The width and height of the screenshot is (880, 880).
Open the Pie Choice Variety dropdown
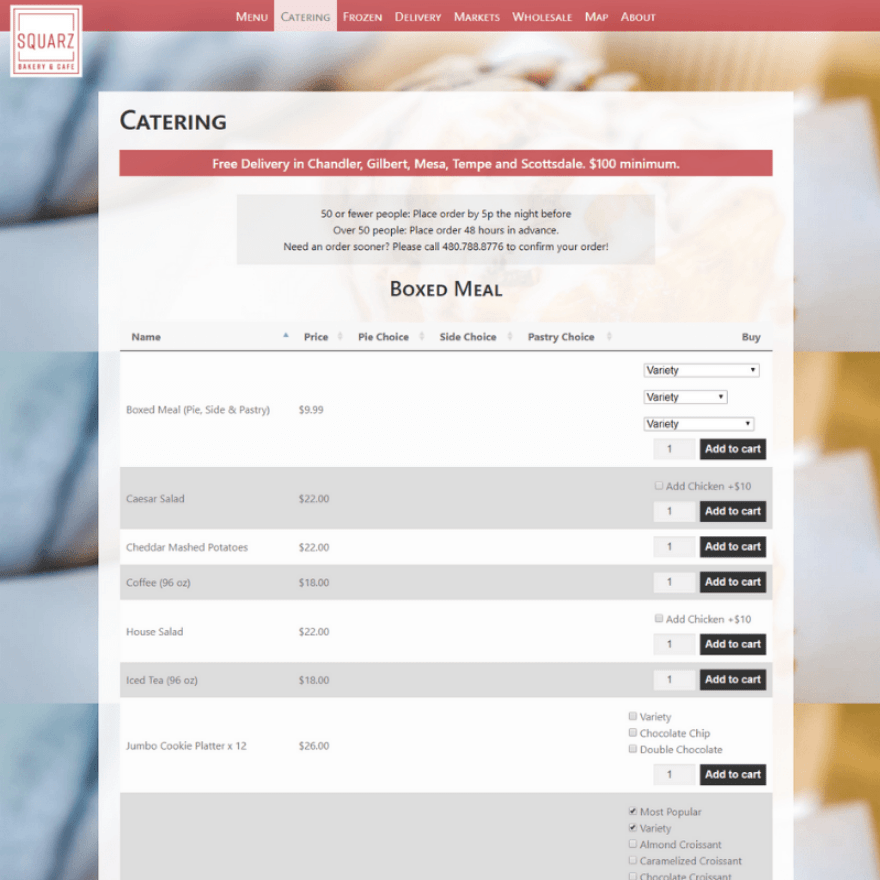click(x=701, y=370)
